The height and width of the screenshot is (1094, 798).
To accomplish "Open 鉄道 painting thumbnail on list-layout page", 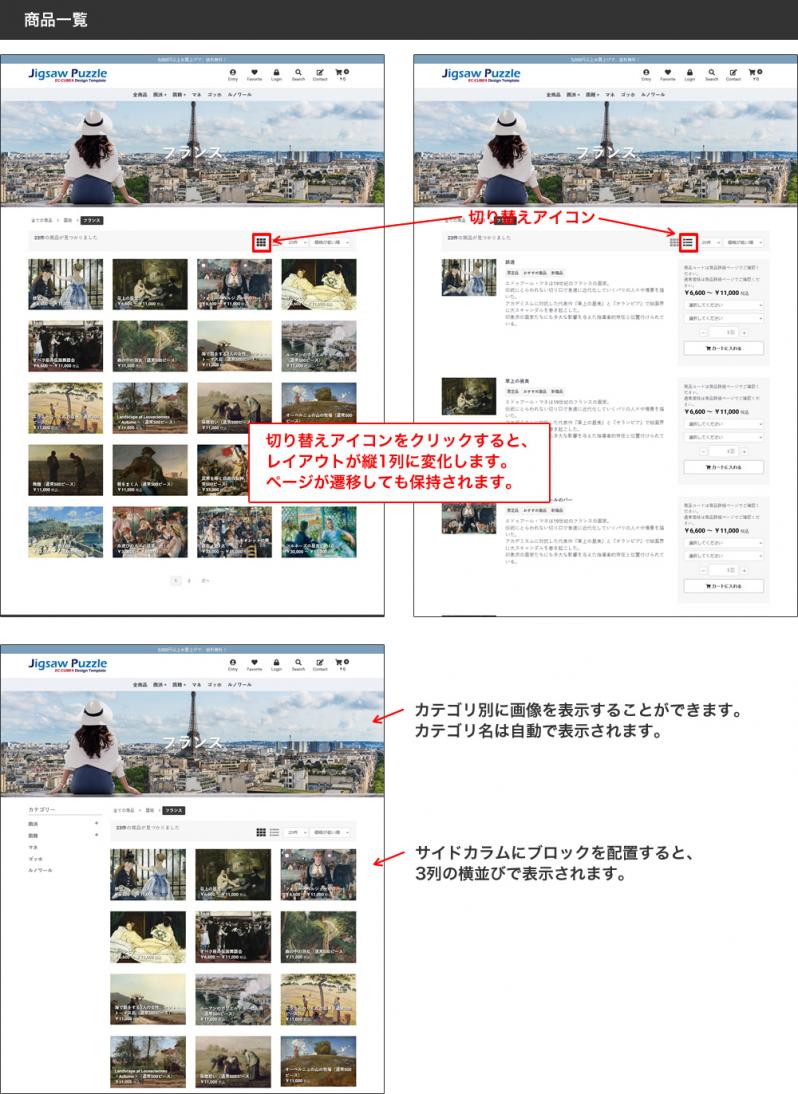I will coord(469,278).
